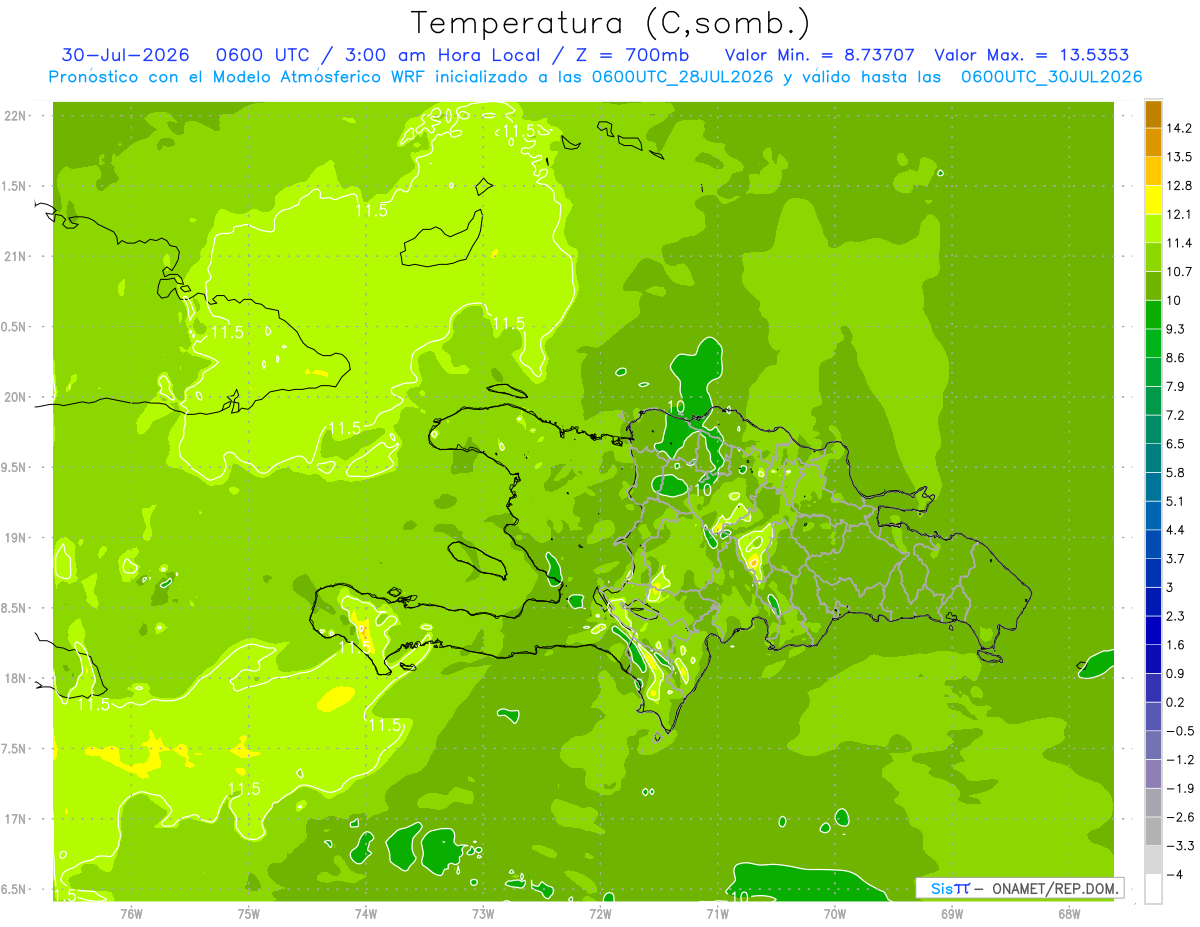This screenshot has height=927, width=1200.
Task: Pick the teal swatch between 5.8 and 6.5
Action: click(x=1153, y=458)
